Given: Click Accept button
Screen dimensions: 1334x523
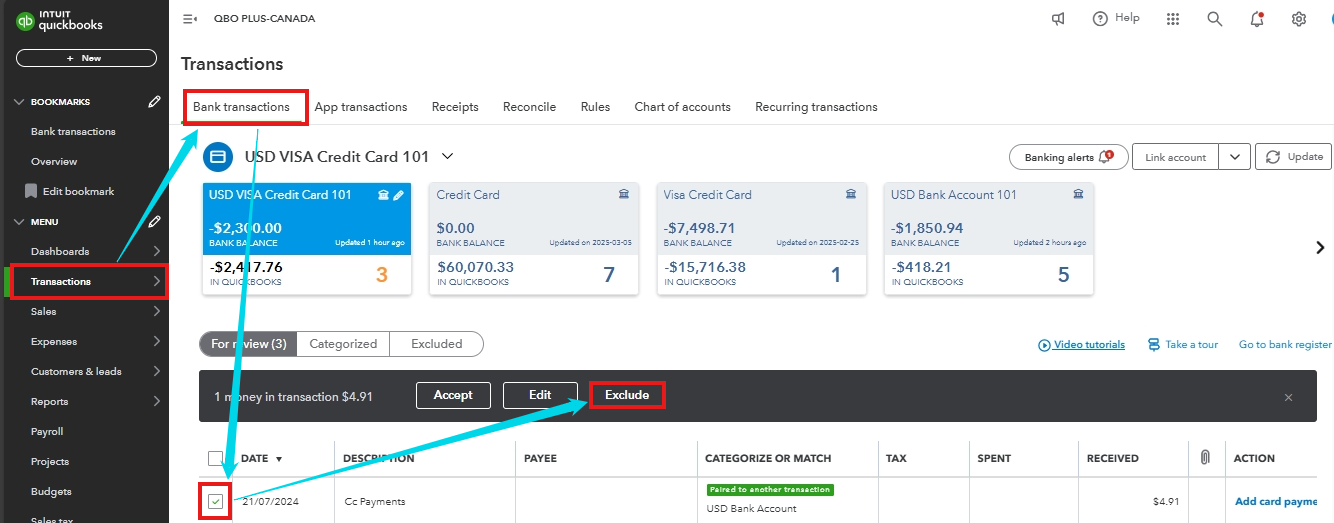Looking at the screenshot, I should pos(453,395).
